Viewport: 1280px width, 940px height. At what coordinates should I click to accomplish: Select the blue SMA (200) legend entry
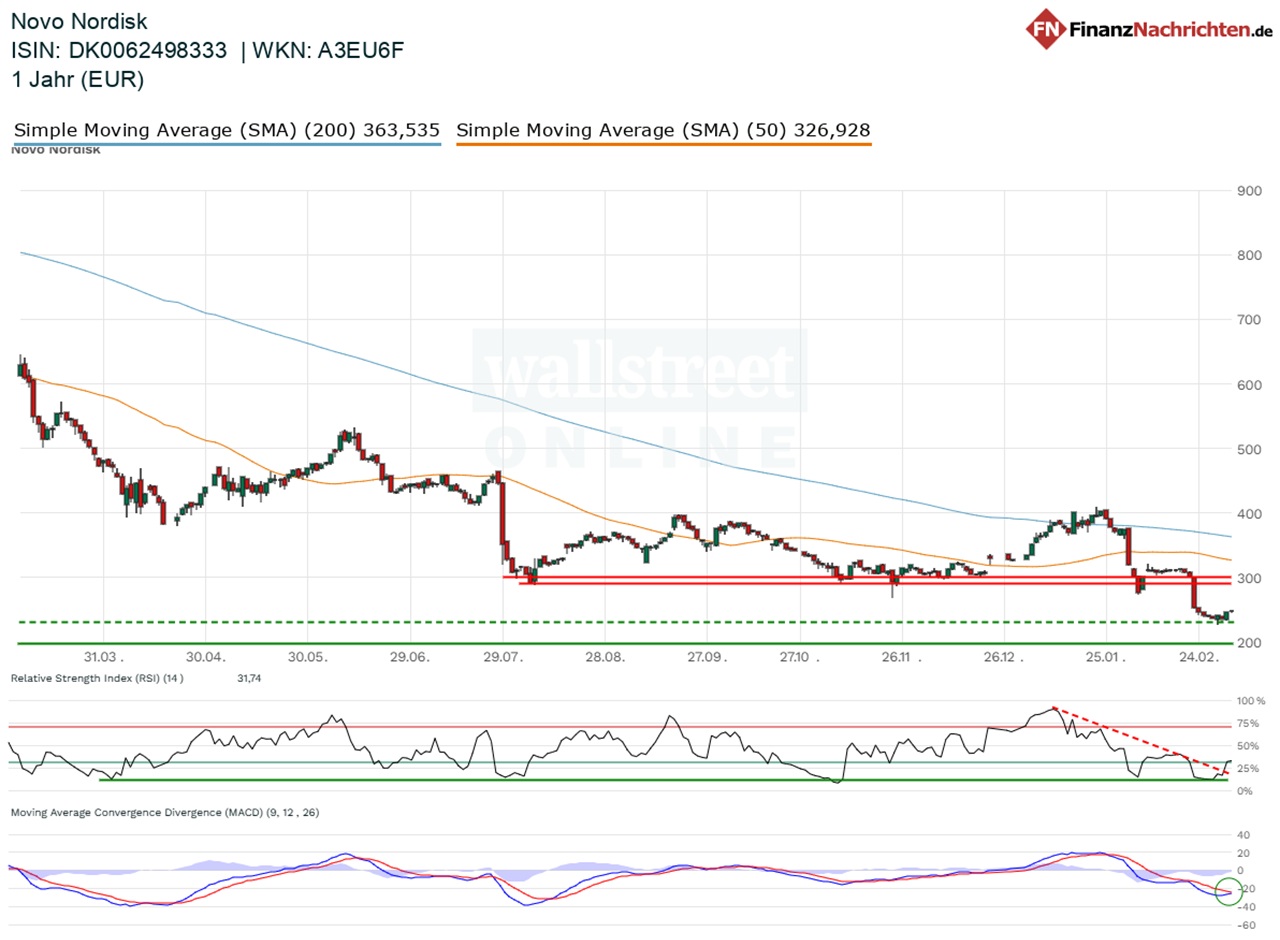pos(225,130)
